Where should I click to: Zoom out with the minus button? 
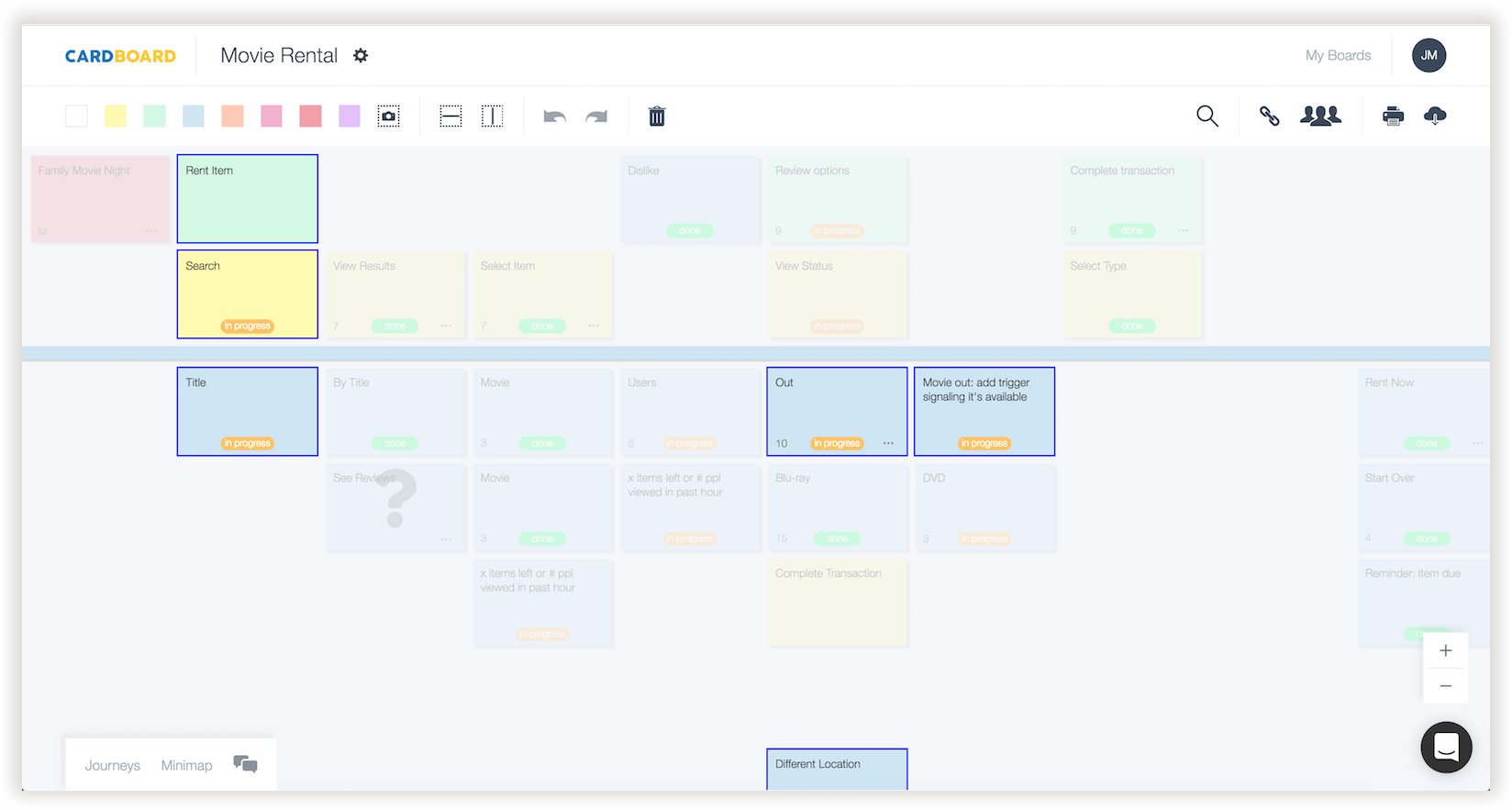coord(1446,686)
